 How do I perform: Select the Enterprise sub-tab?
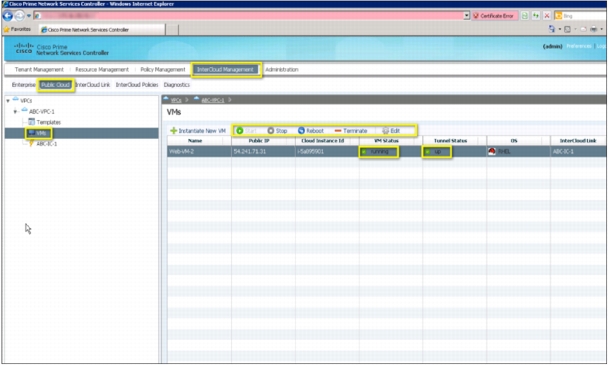(x=23, y=85)
